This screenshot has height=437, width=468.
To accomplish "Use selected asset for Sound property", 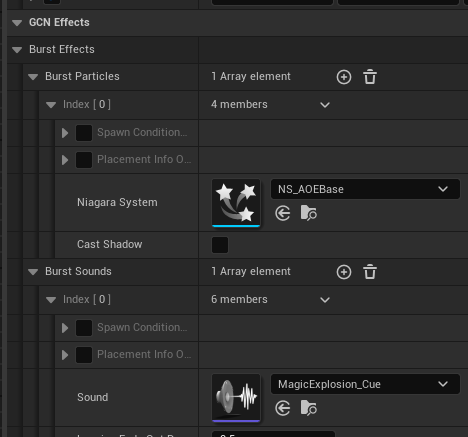I will (283, 408).
